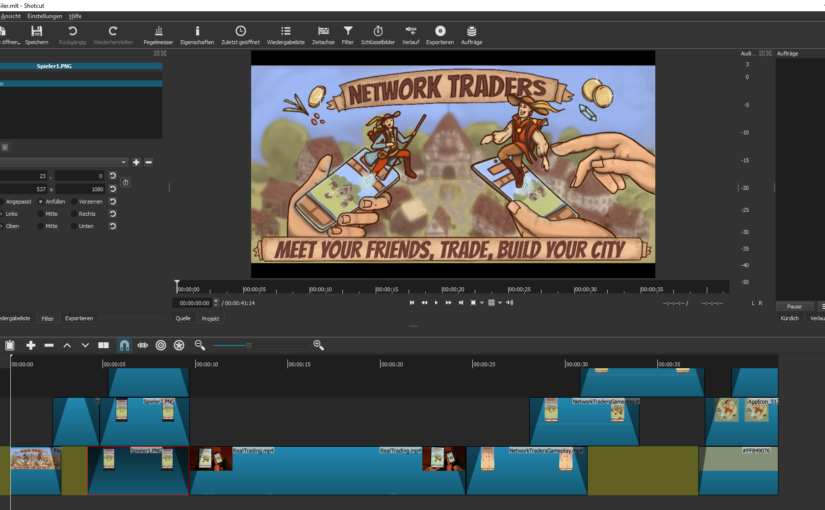The image size is (825, 510).
Task: Split clip at playhead icon
Action: tap(104, 345)
